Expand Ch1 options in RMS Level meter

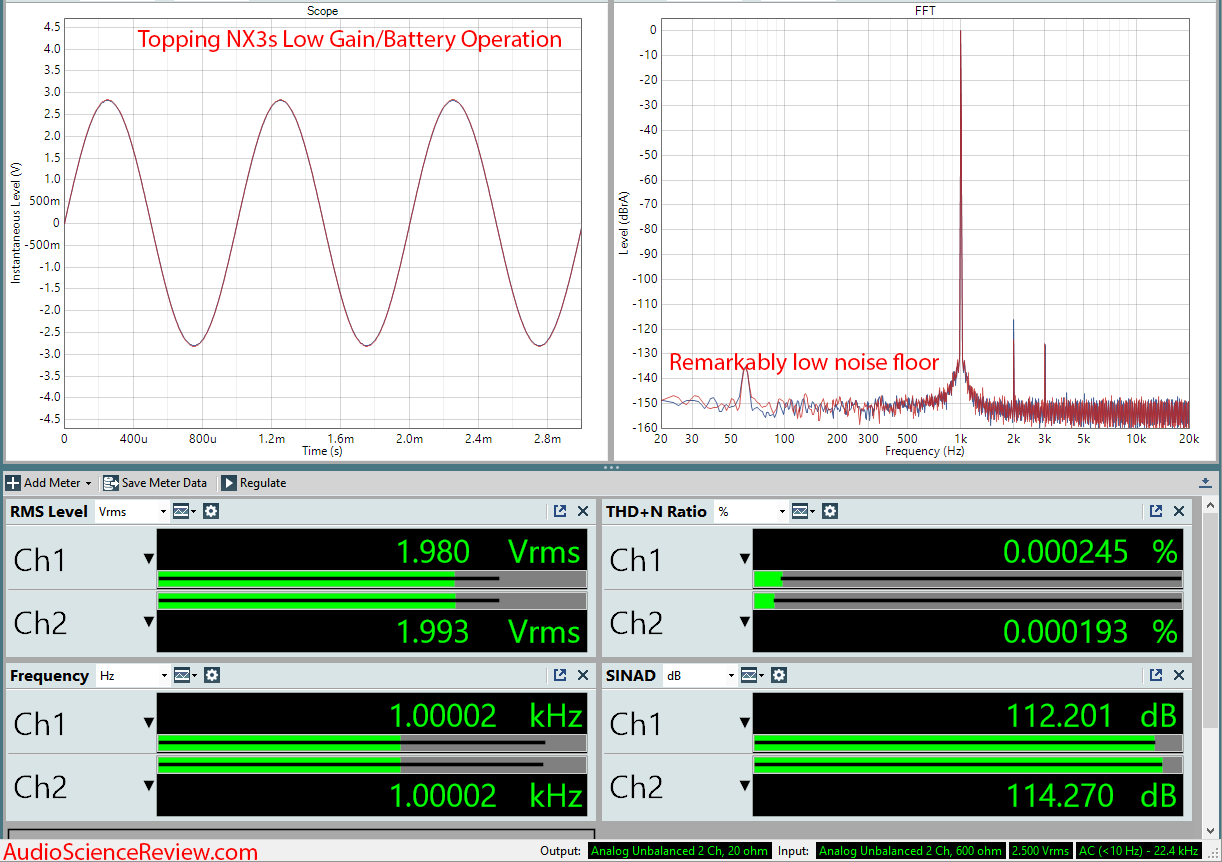[x=149, y=559]
